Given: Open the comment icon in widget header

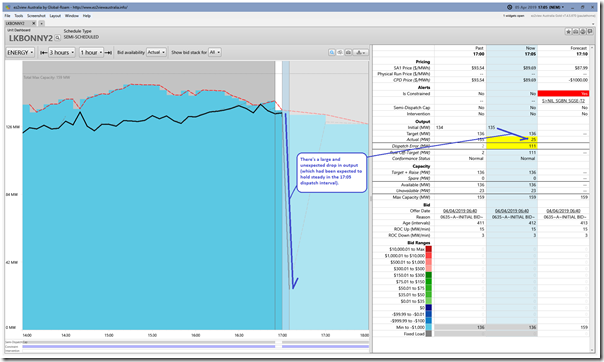Looking at the screenshot, I should coord(590,32).
